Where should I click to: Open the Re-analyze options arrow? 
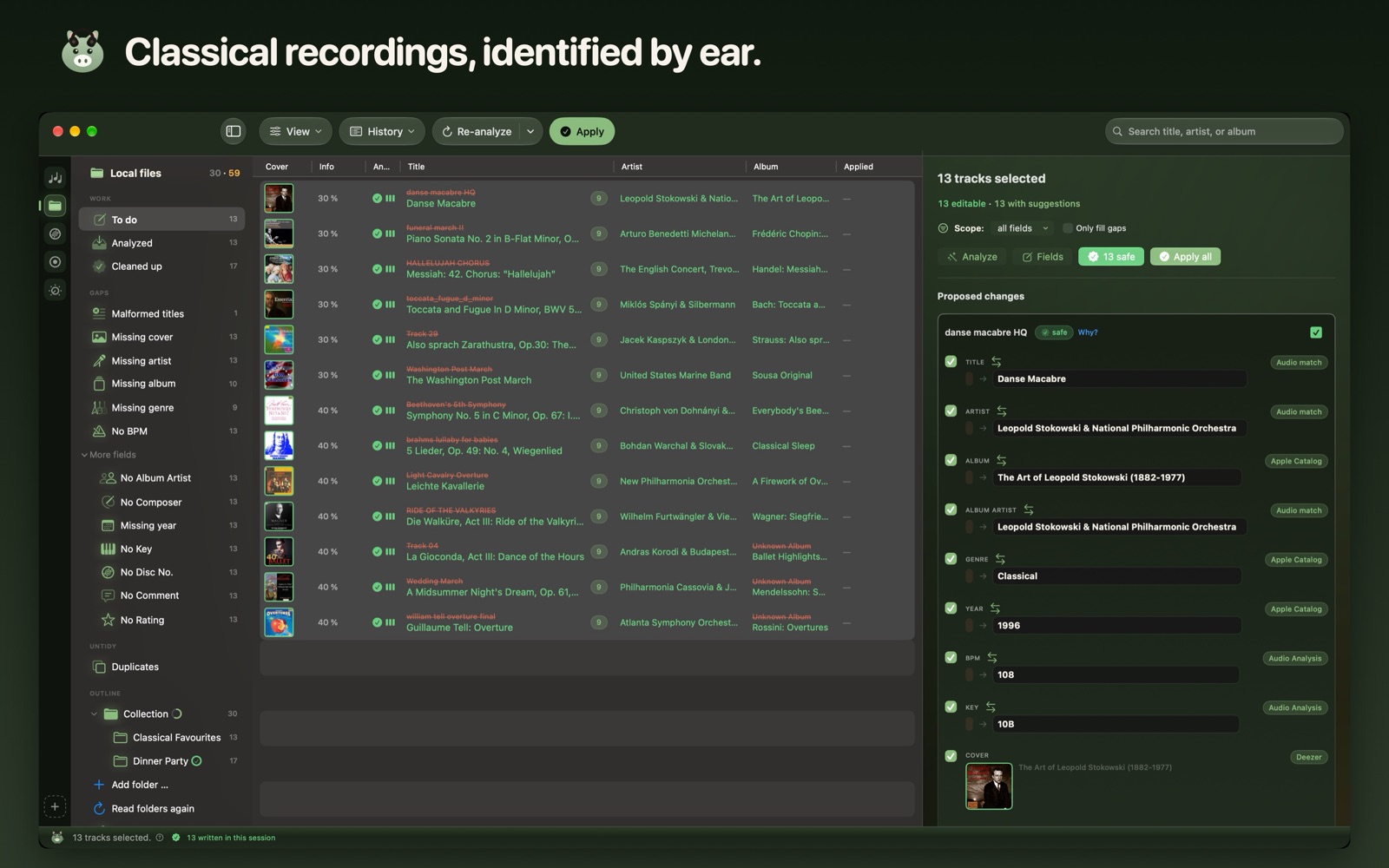coord(530,131)
